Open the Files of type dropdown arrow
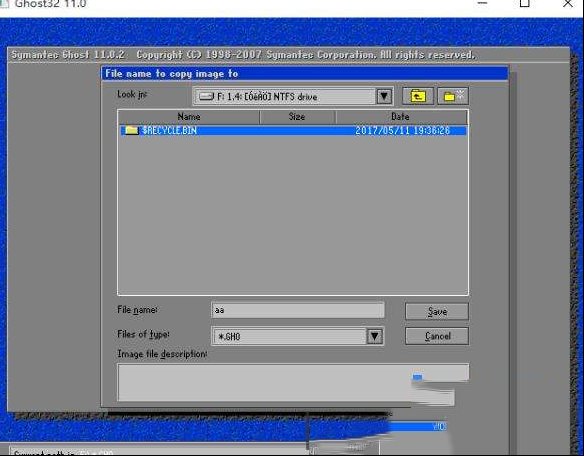This screenshot has height=456, width=584. coord(375,336)
